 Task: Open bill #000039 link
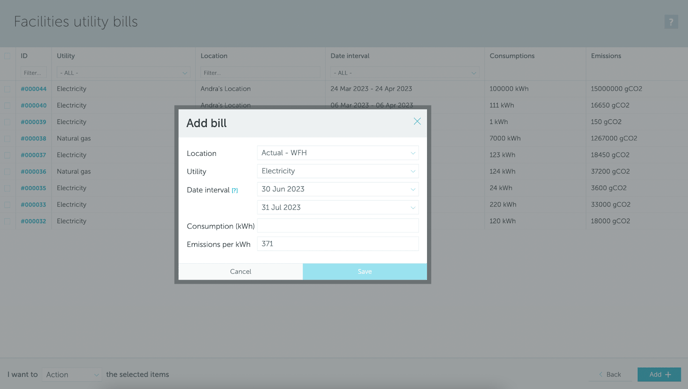coord(33,122)
